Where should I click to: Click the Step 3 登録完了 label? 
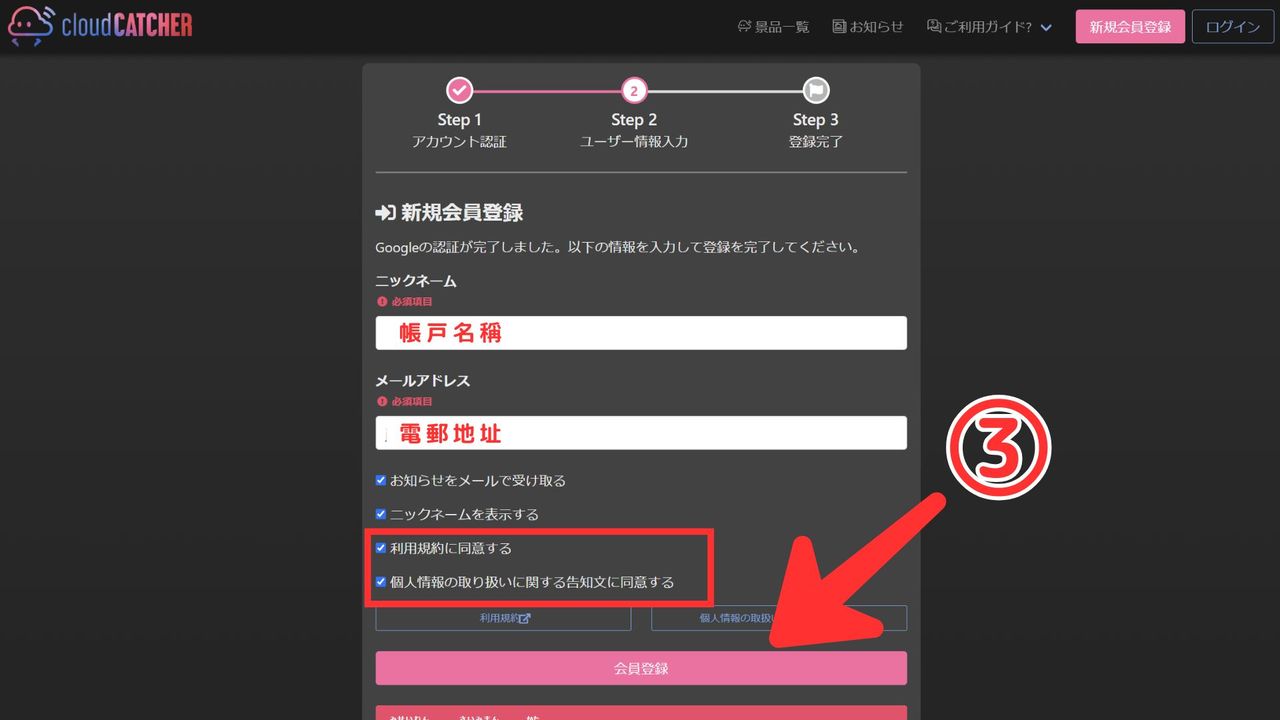(816, 142)
